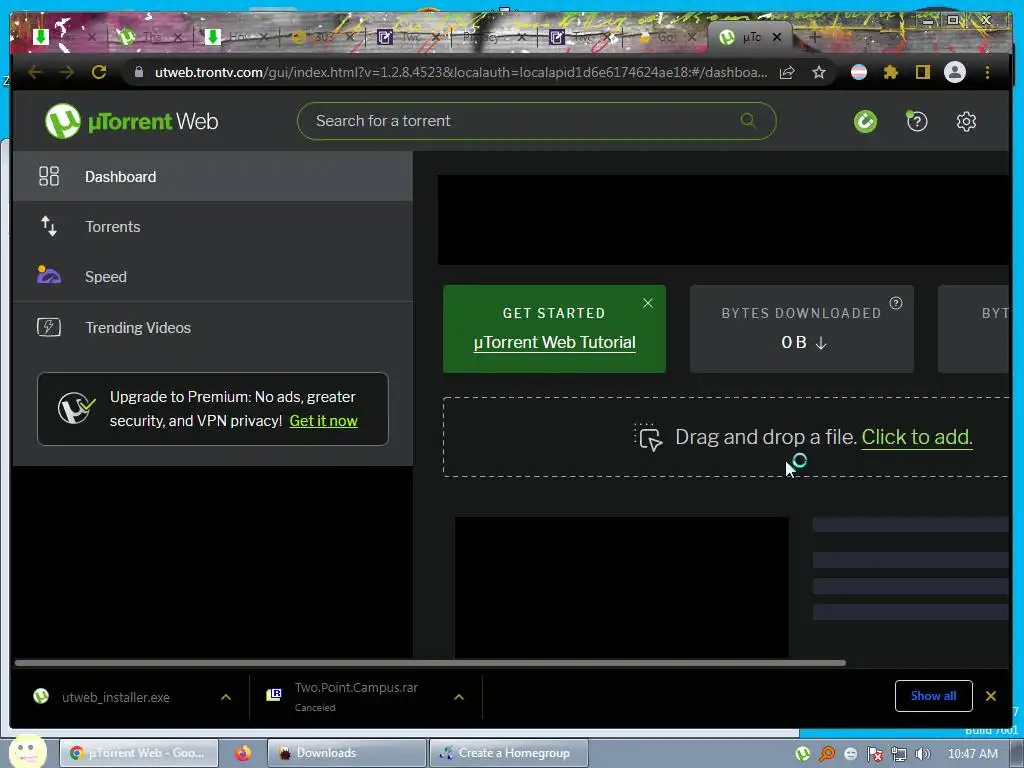Switch to the 'Go' browser tab
Screen dimensions: 1024x768
[x=665, y=37]
